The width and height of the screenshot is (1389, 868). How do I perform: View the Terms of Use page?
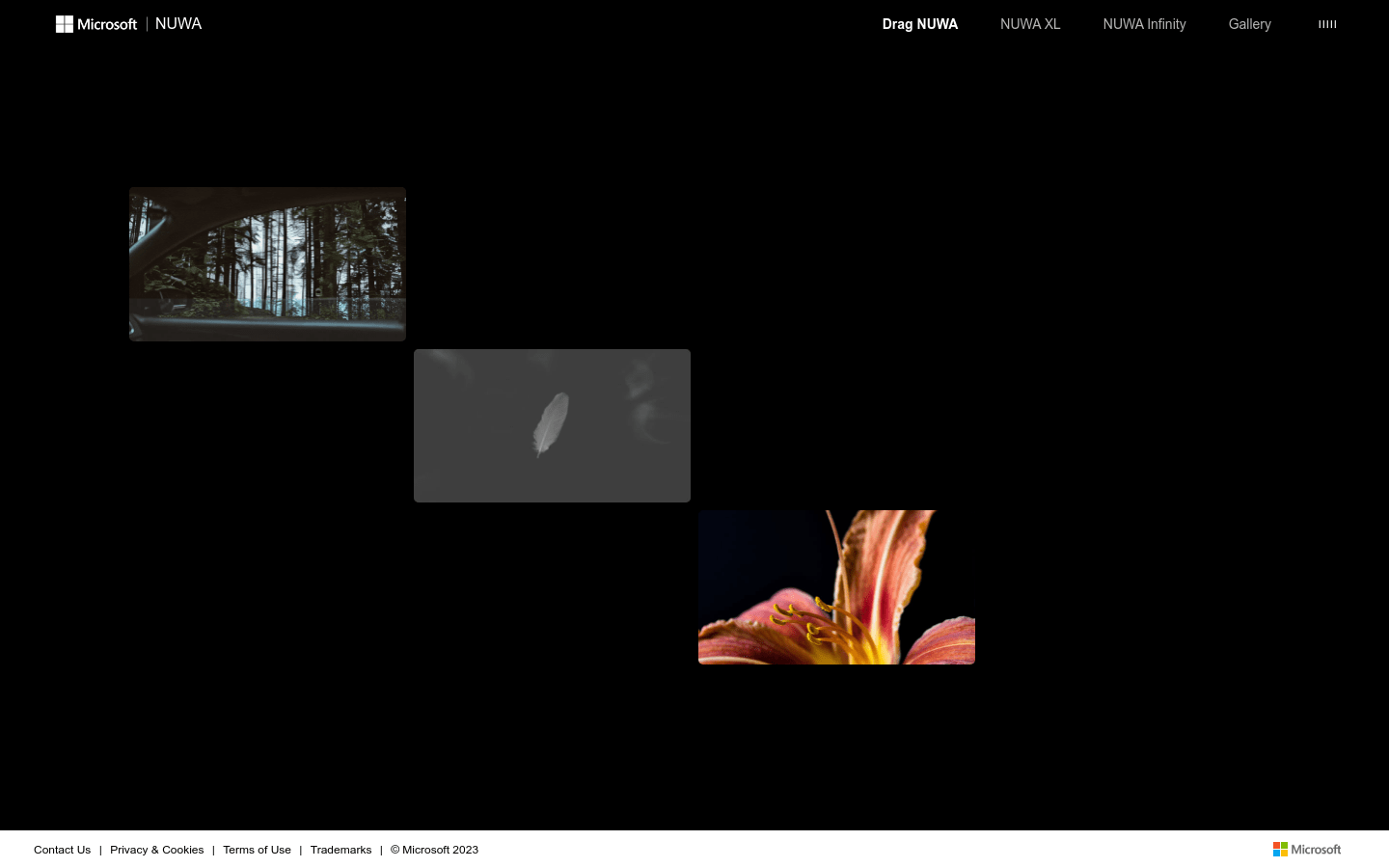click(257, 850)
